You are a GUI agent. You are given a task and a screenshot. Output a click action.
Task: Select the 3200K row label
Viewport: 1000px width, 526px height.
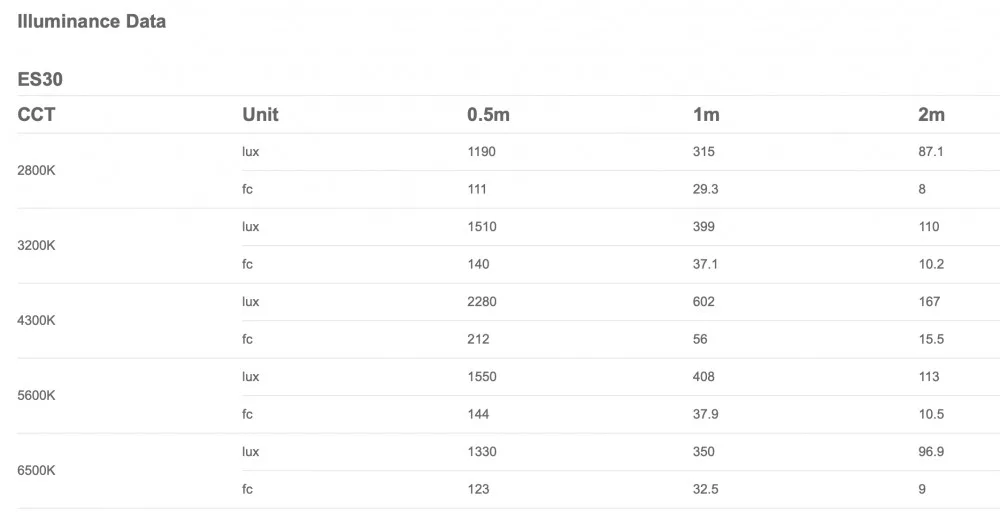(37, 245)
